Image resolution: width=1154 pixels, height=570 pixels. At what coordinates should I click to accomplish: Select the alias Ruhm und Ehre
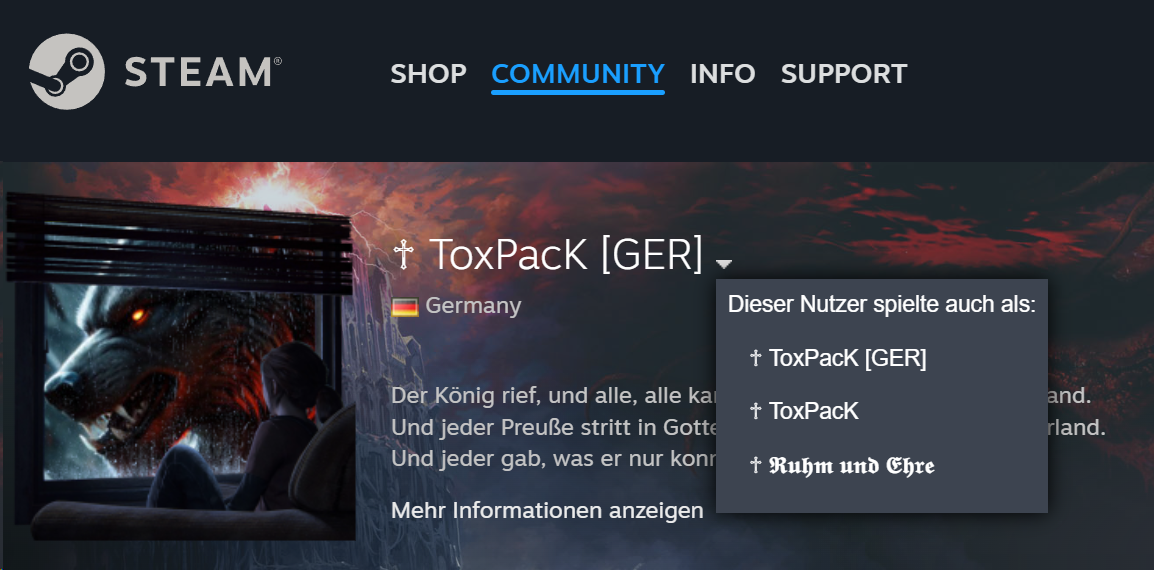(842, 466)
